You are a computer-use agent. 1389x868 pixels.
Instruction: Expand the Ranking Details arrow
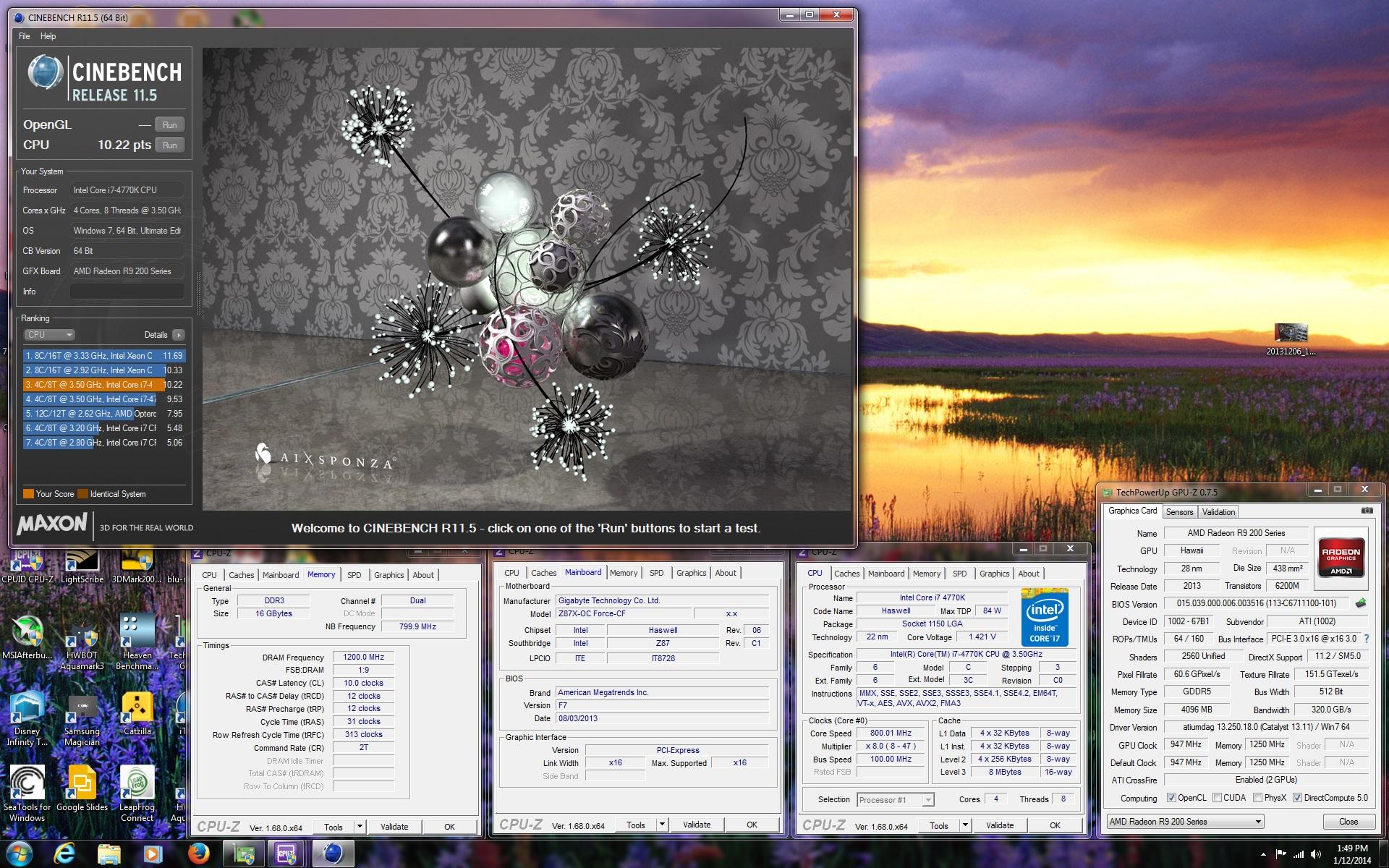coord(179,335)
